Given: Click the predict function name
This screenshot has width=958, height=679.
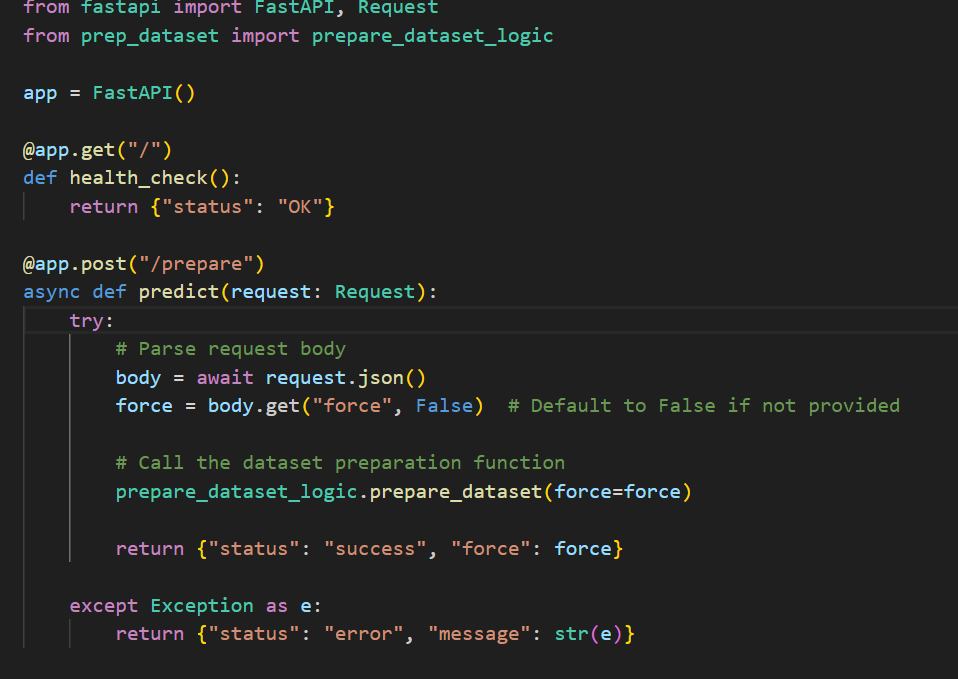Looking at the screenshot, I should click(178, 292).
